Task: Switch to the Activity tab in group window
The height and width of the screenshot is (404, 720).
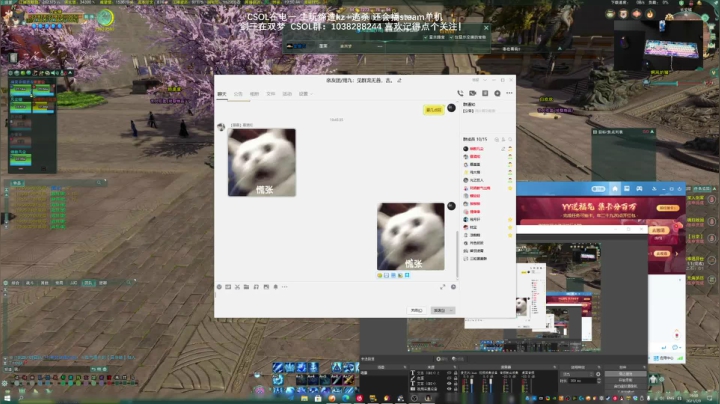Action: 287,94
